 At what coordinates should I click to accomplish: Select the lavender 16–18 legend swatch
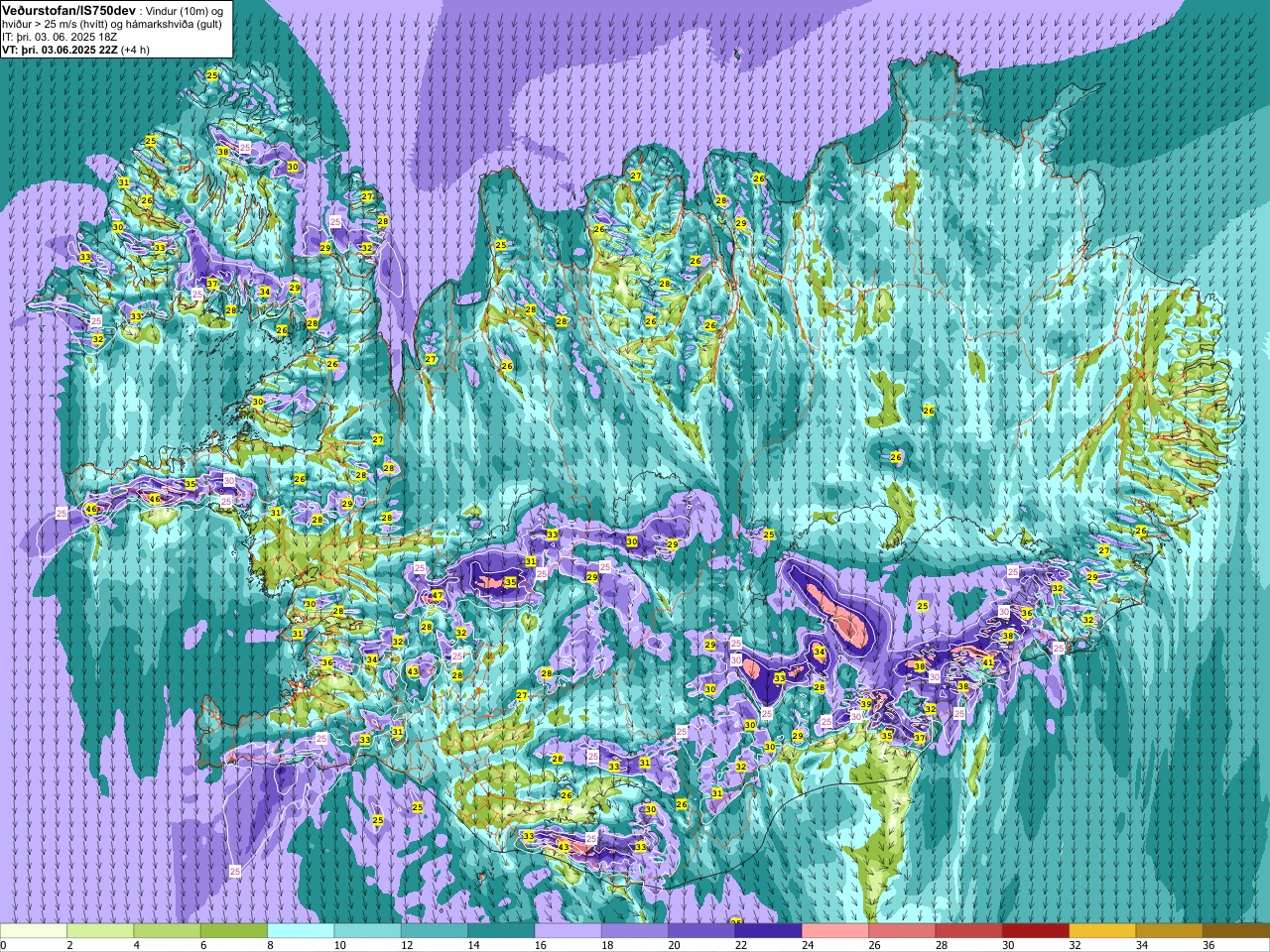click(568, 931)
